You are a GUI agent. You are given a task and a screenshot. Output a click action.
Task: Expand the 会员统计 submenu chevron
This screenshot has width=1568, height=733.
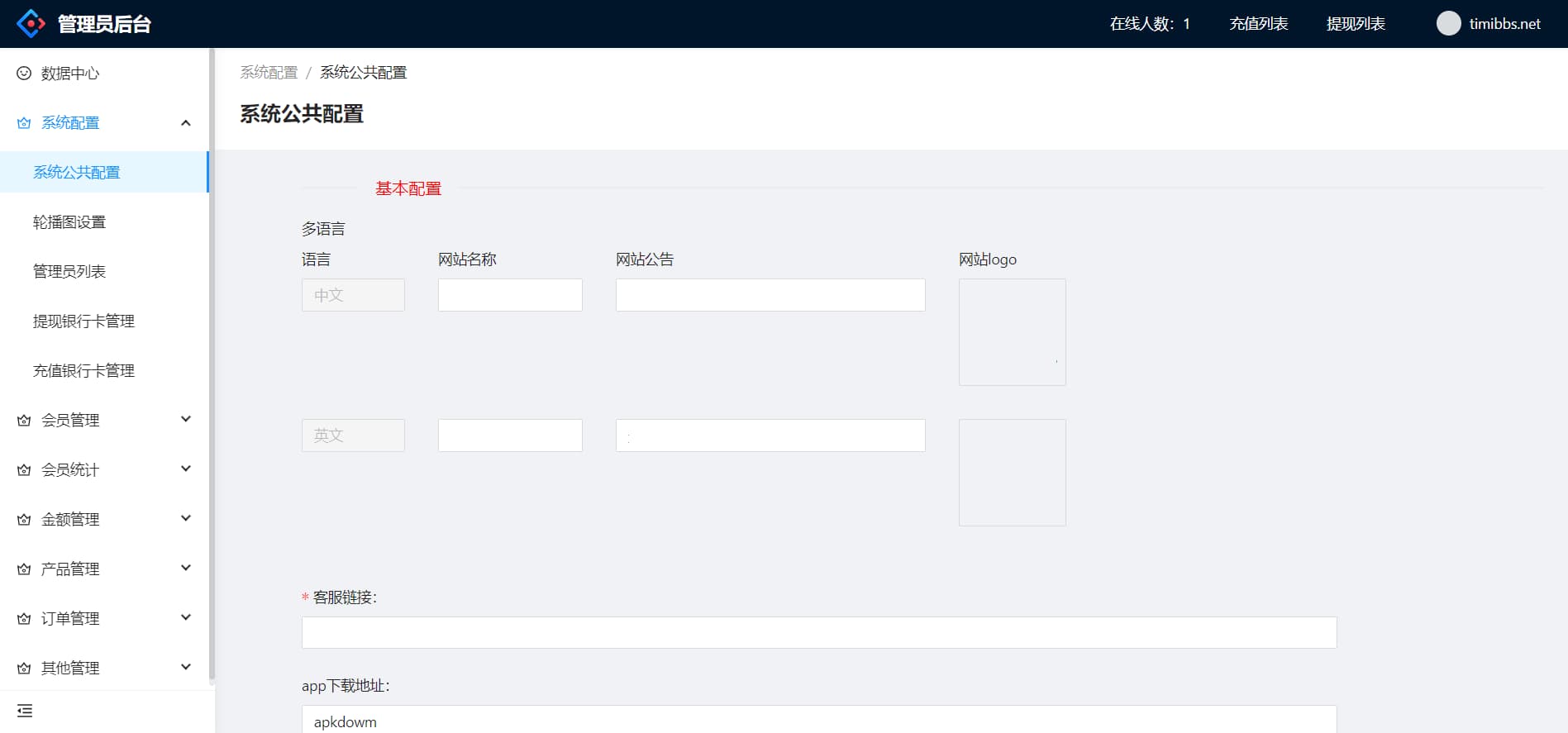[x=186, y=469]
